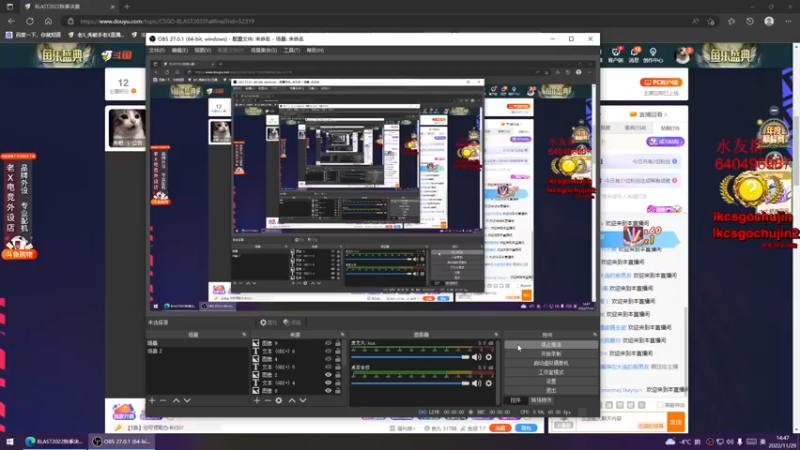Image resolution: width=800 pixels, height=450 pixels.
Task: Switch to the 转场特效 tab in OBS
Action: [x=541, y=401]
